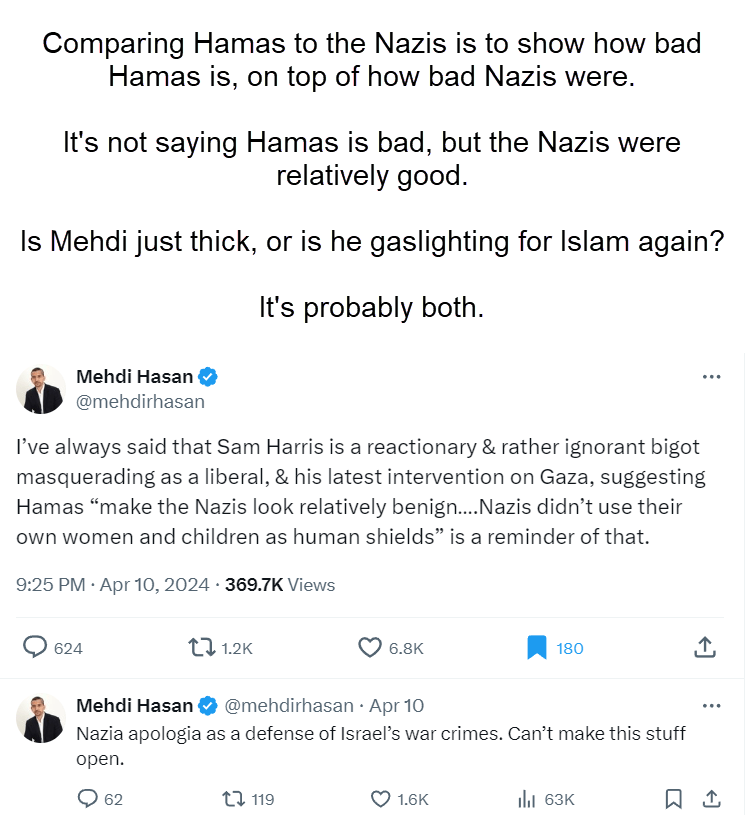Image resolution: width=745 pixels, height=815 pixels.
Task: Click reply icon on main tweet
Action: (36, 647)
